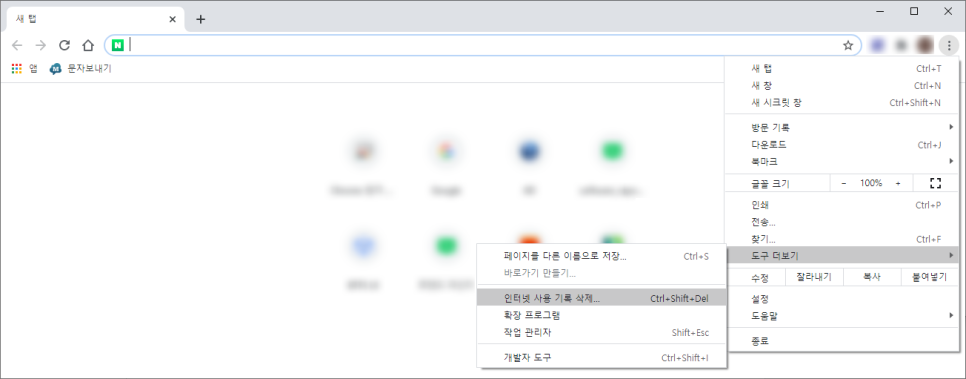Open 설정 from the menu

(x=842, y=299)
